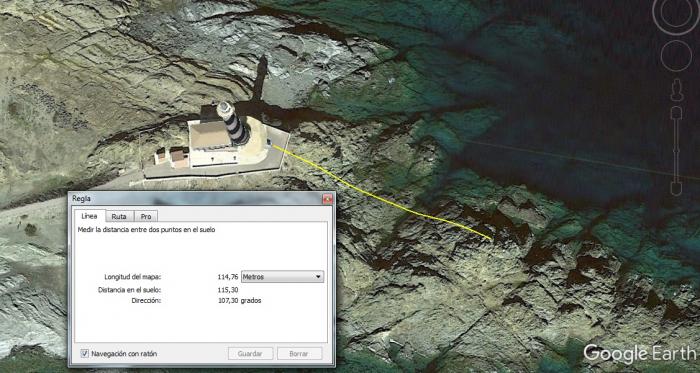Click the striped lighthouse tower on the map

[233, 123]
